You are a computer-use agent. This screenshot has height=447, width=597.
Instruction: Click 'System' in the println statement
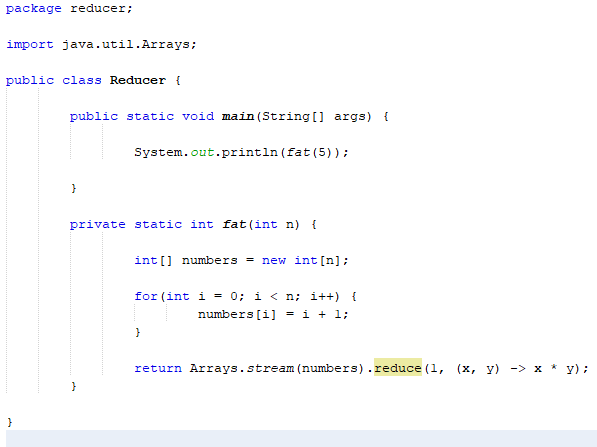(x=158, y=152)
